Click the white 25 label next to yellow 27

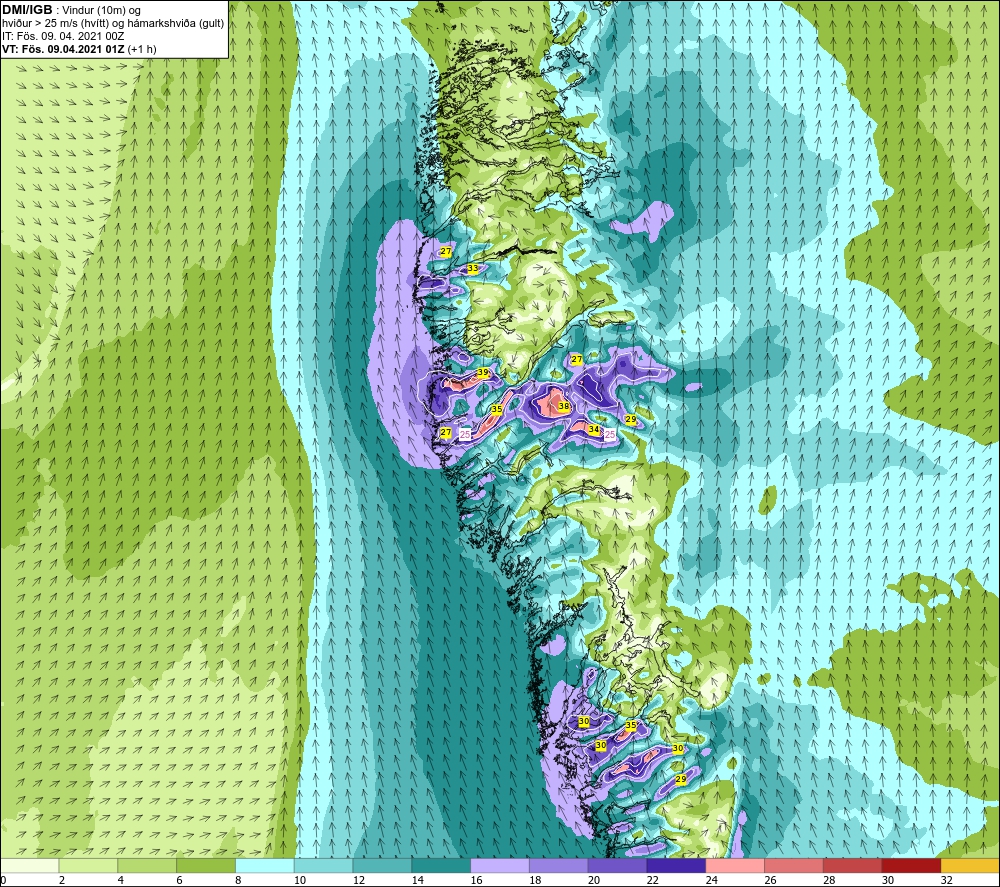pos(466,434)
